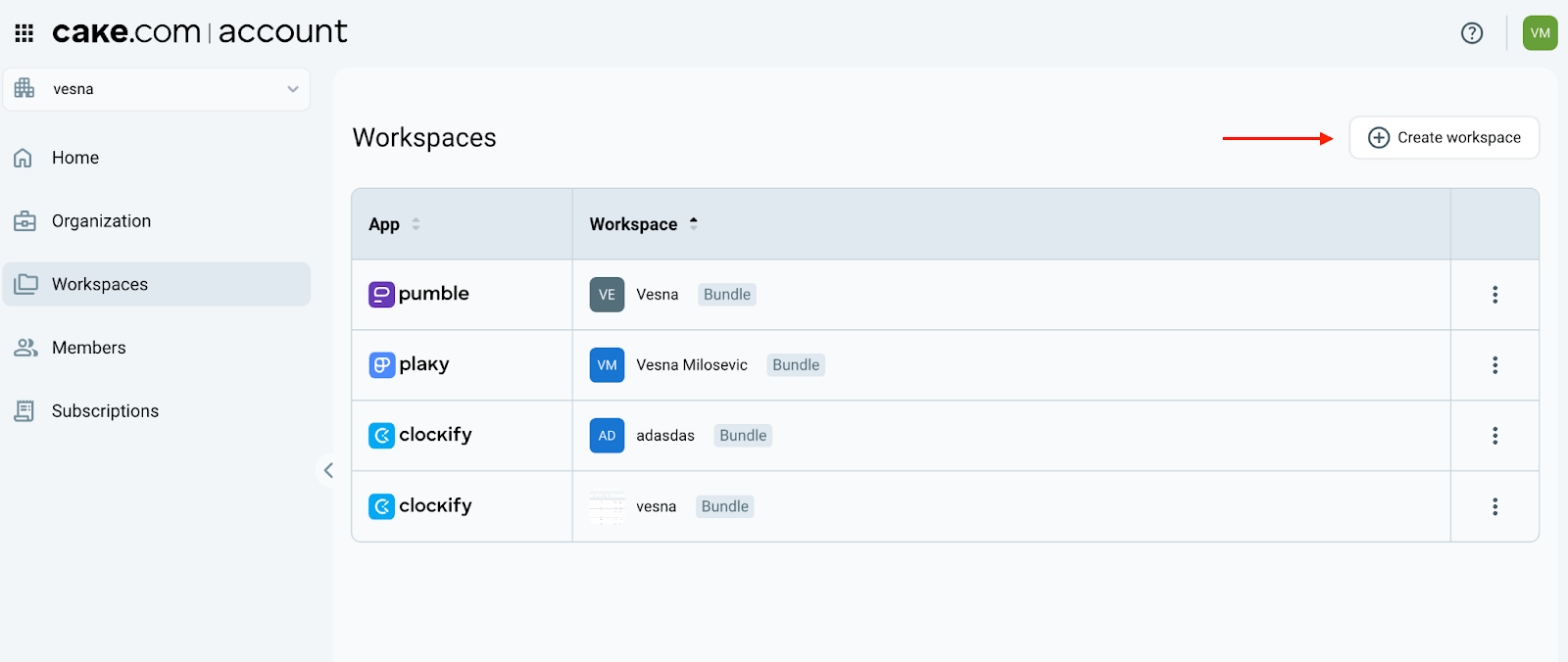This screenshot has height=662, width=1568.
Task: Open three-dot menu for adasdas row
Action: click(x=1494, y=436)
